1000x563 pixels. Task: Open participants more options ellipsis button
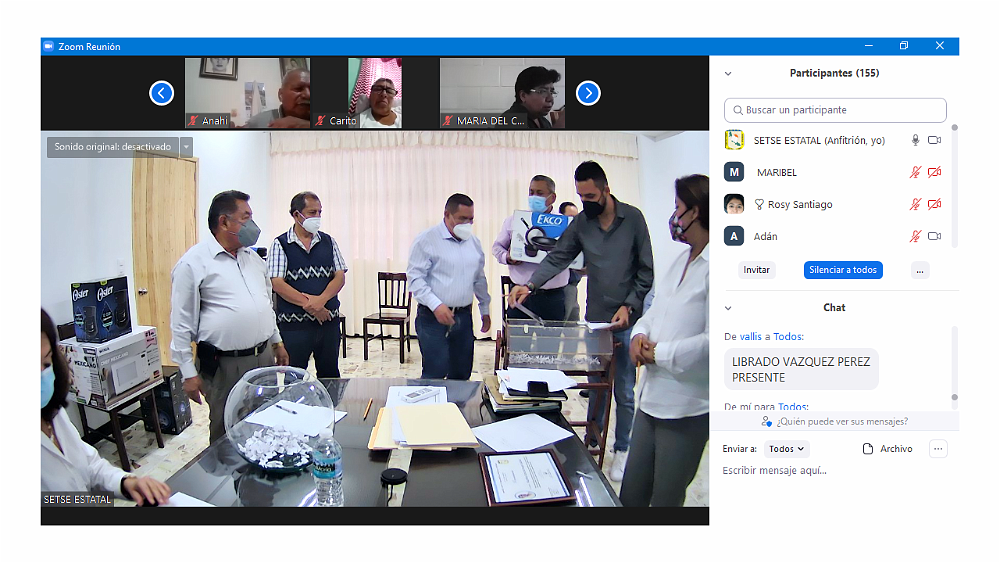click(x=920, y=270)
